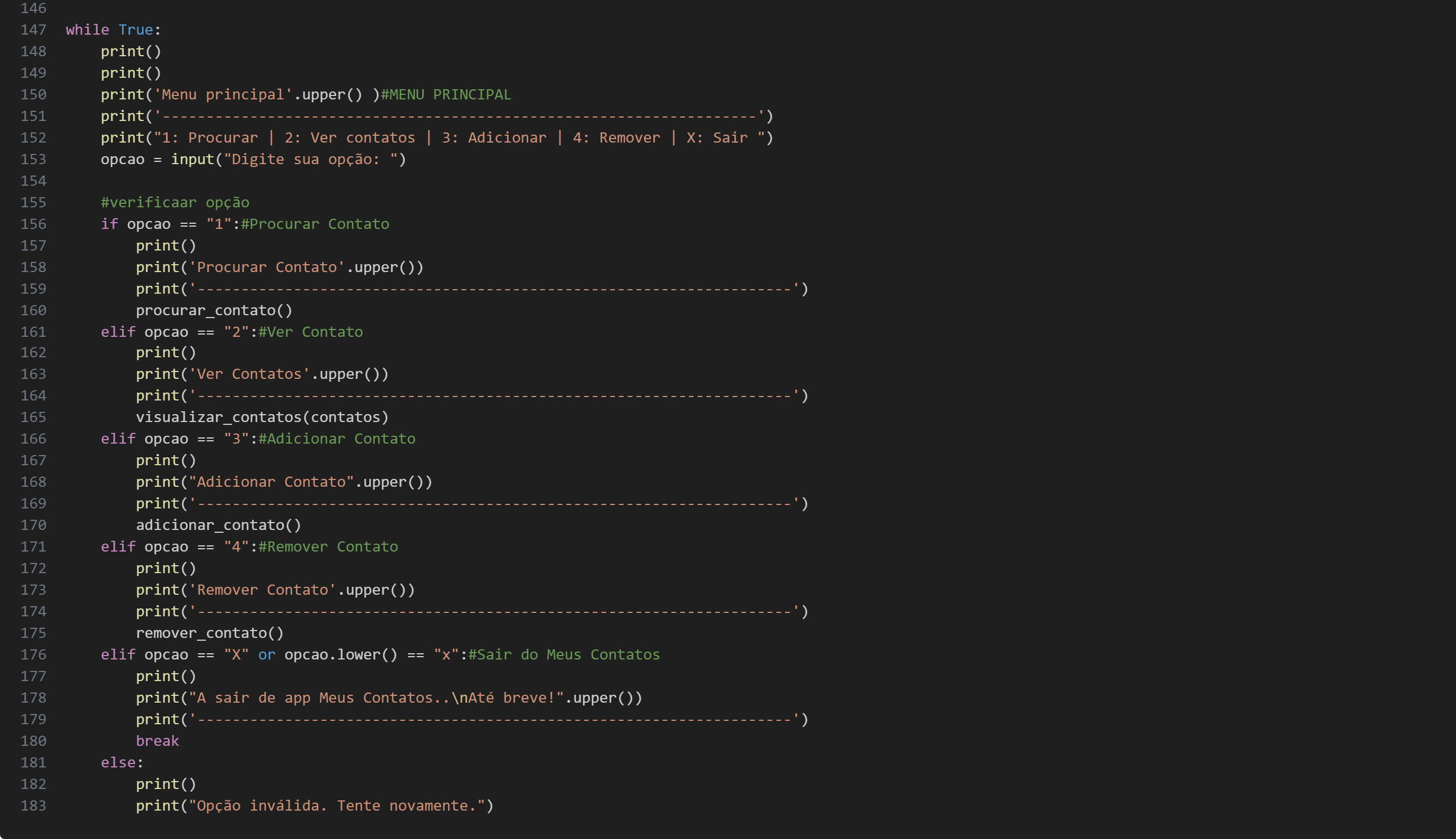Viewport: 1456px width, 839px height.
Task: Click the '#Procurar Contato' comment on line 156
Action: [x=315, y=224]
